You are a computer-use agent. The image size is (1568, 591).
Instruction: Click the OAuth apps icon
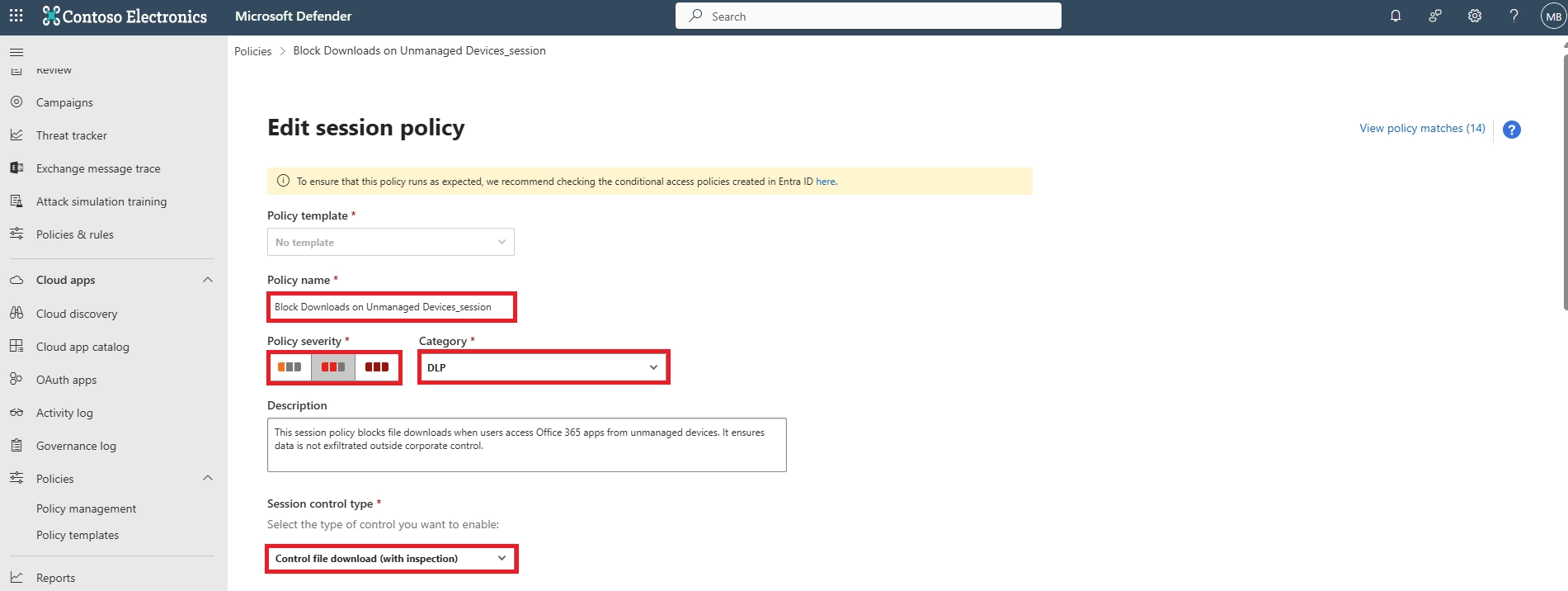16,380
